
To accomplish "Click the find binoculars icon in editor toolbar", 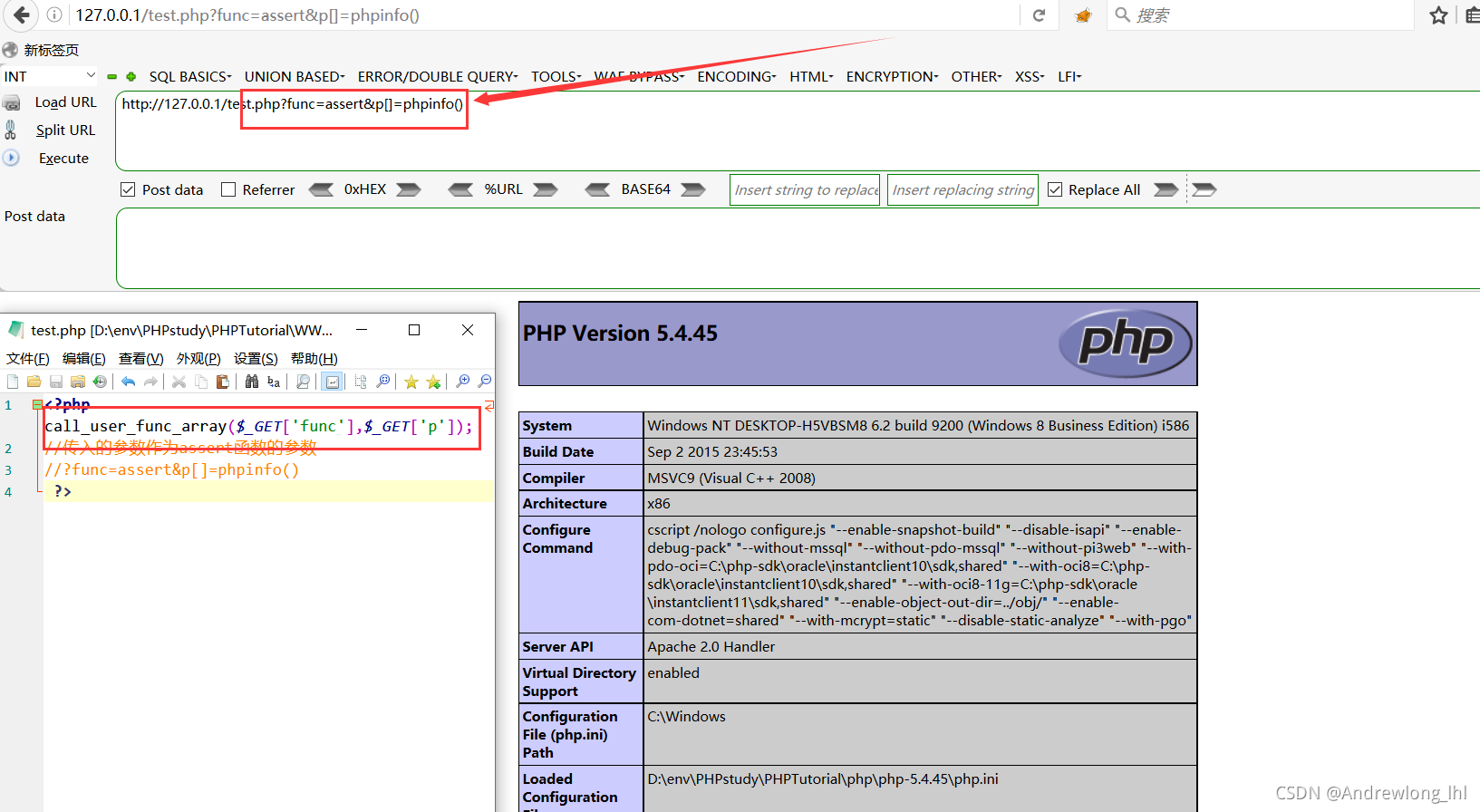I will tap(252, 382).
